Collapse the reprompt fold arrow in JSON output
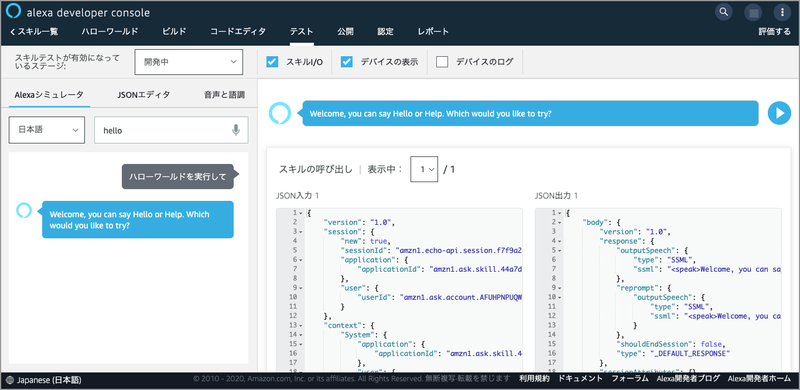800x390 pixels. (x=560, y=287)
